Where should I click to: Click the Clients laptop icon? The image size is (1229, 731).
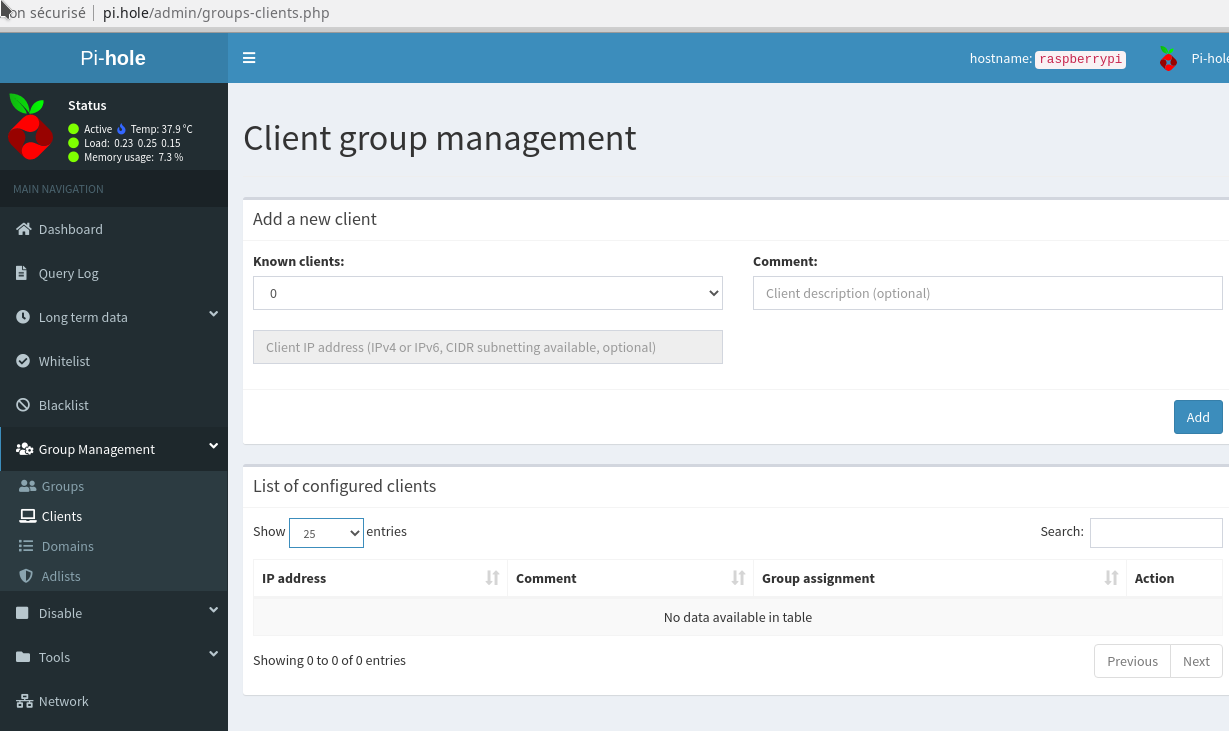coord(28,516)
